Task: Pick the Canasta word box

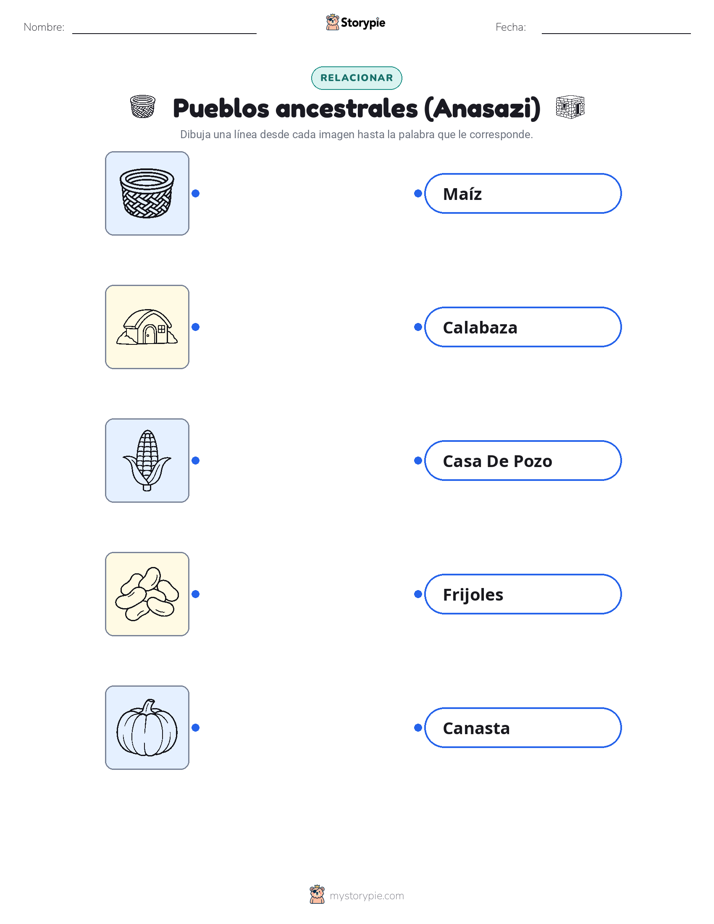Action: [523, 728]
